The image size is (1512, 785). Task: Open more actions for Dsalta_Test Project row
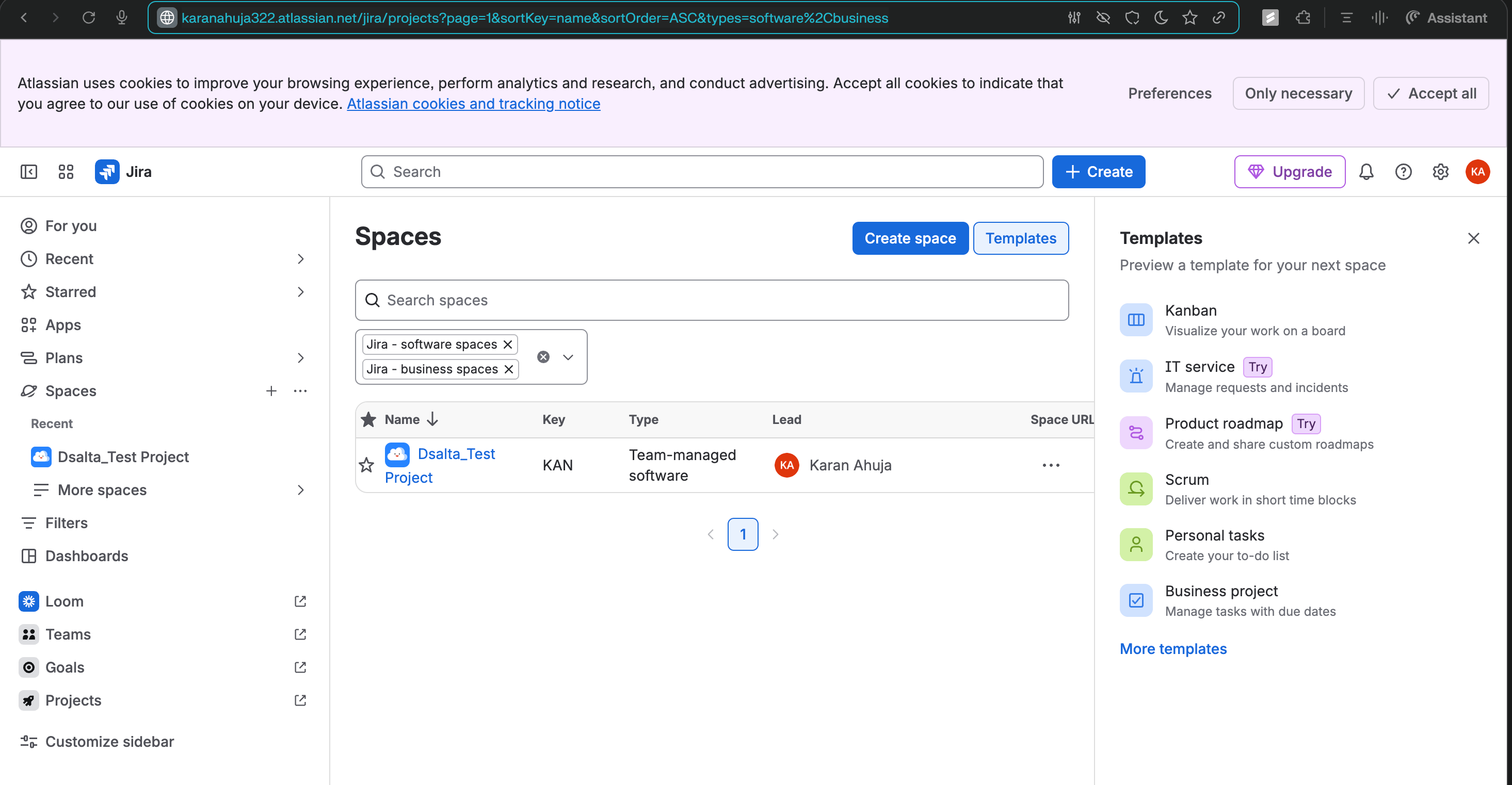[1051, 465]
